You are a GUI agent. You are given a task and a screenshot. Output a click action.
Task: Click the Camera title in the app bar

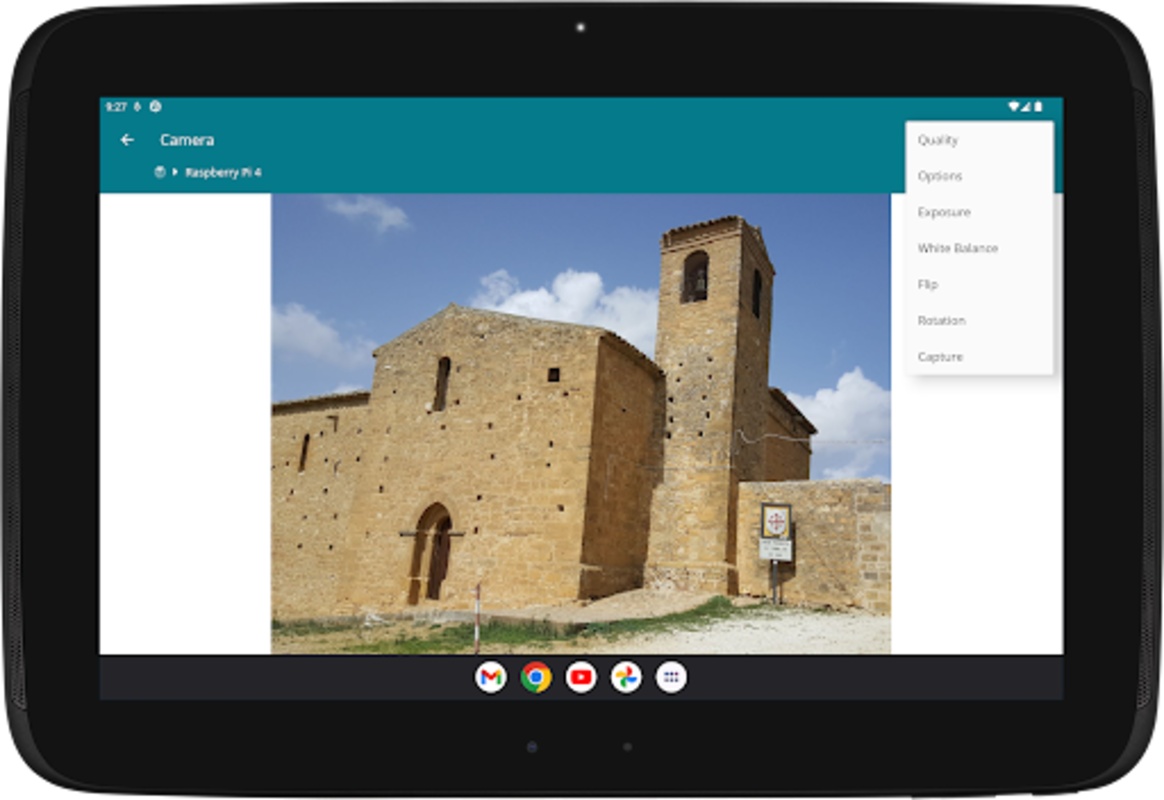pyautogui.click(x=187, y=140)
